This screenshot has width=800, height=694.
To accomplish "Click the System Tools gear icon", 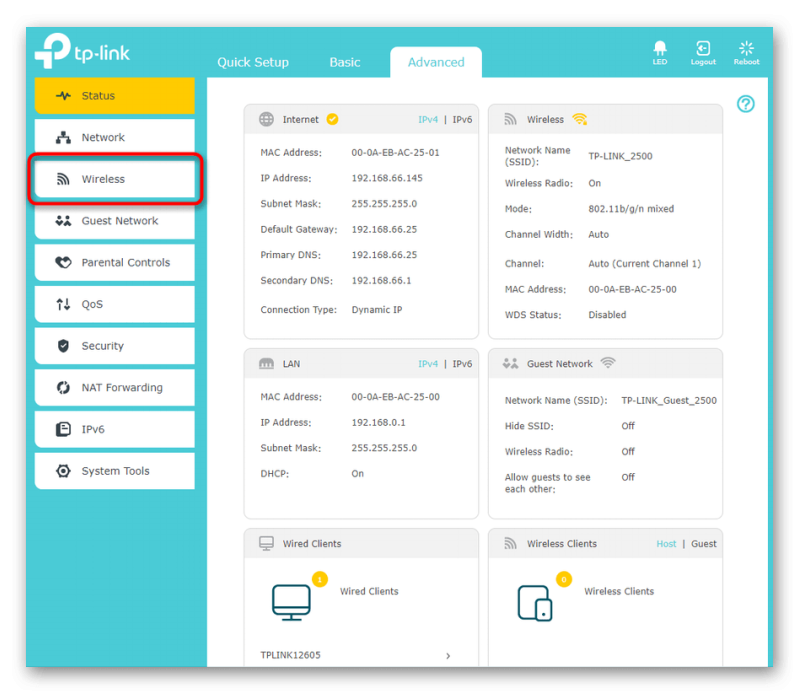I will pos(63,471).
